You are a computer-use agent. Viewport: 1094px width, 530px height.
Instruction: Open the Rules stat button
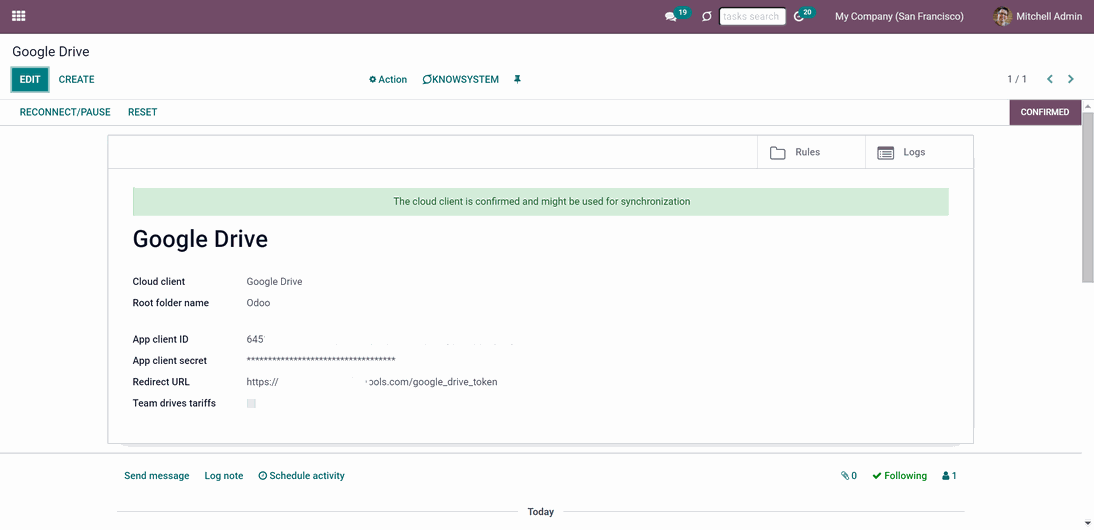click(811, 152)
